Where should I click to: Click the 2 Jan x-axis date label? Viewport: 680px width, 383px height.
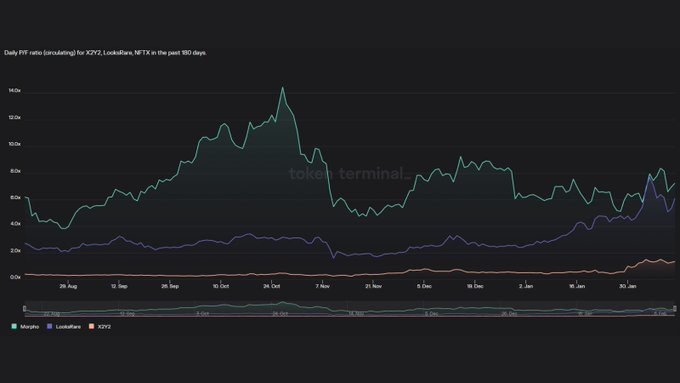click(526, 286)
